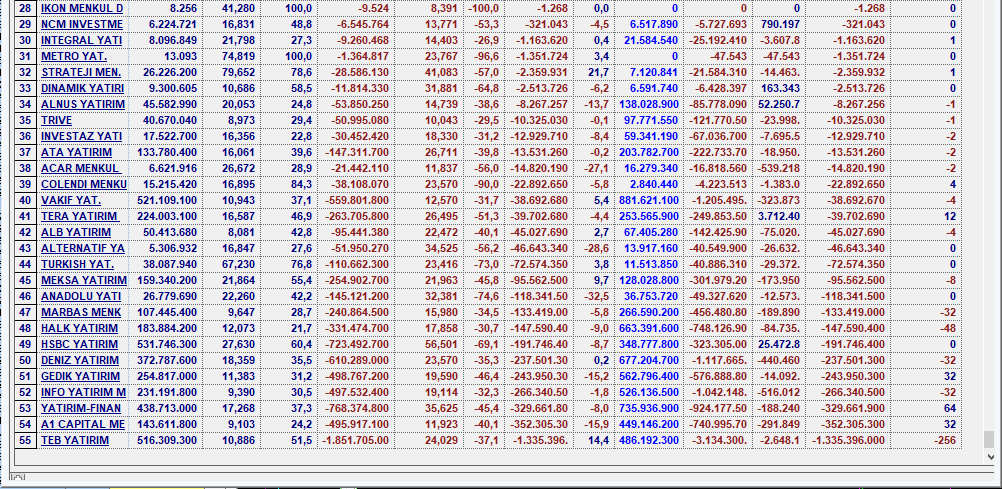Image resolution: width=1002 pixels, height=489 pixels.
Task: Select value -32,5 in ANADOLU row
Action: coord(598,296)
